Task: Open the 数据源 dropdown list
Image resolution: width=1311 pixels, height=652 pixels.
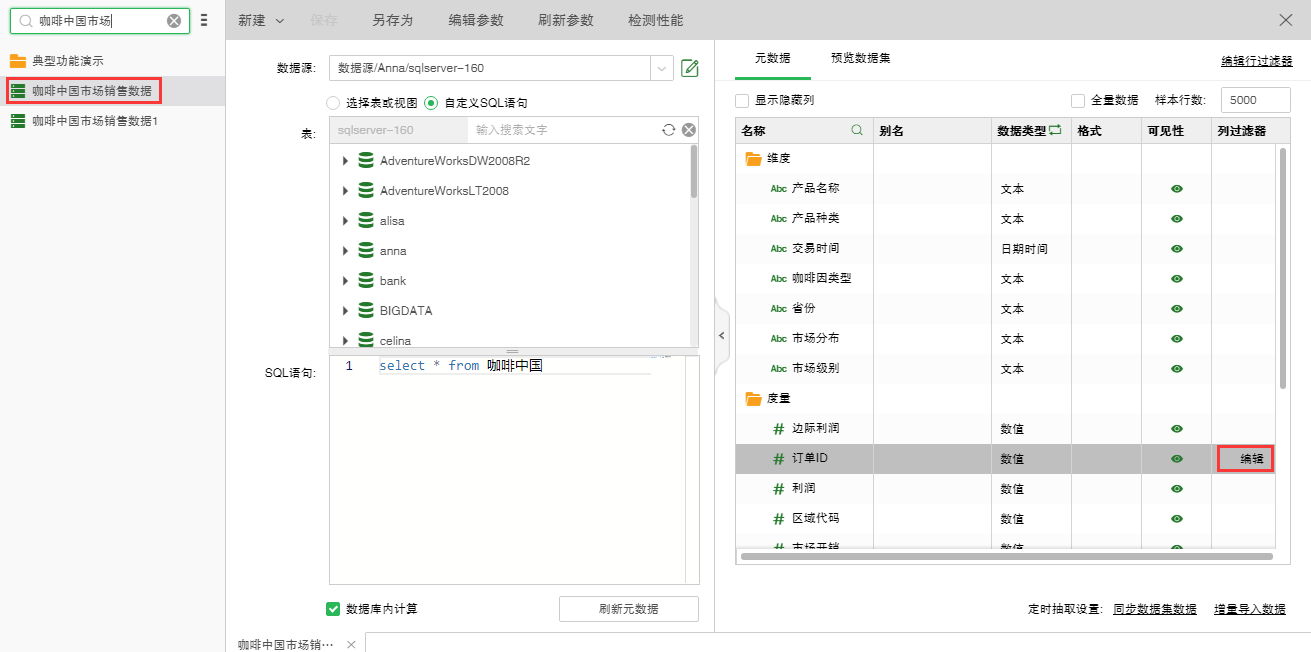Action: (662, 68)
